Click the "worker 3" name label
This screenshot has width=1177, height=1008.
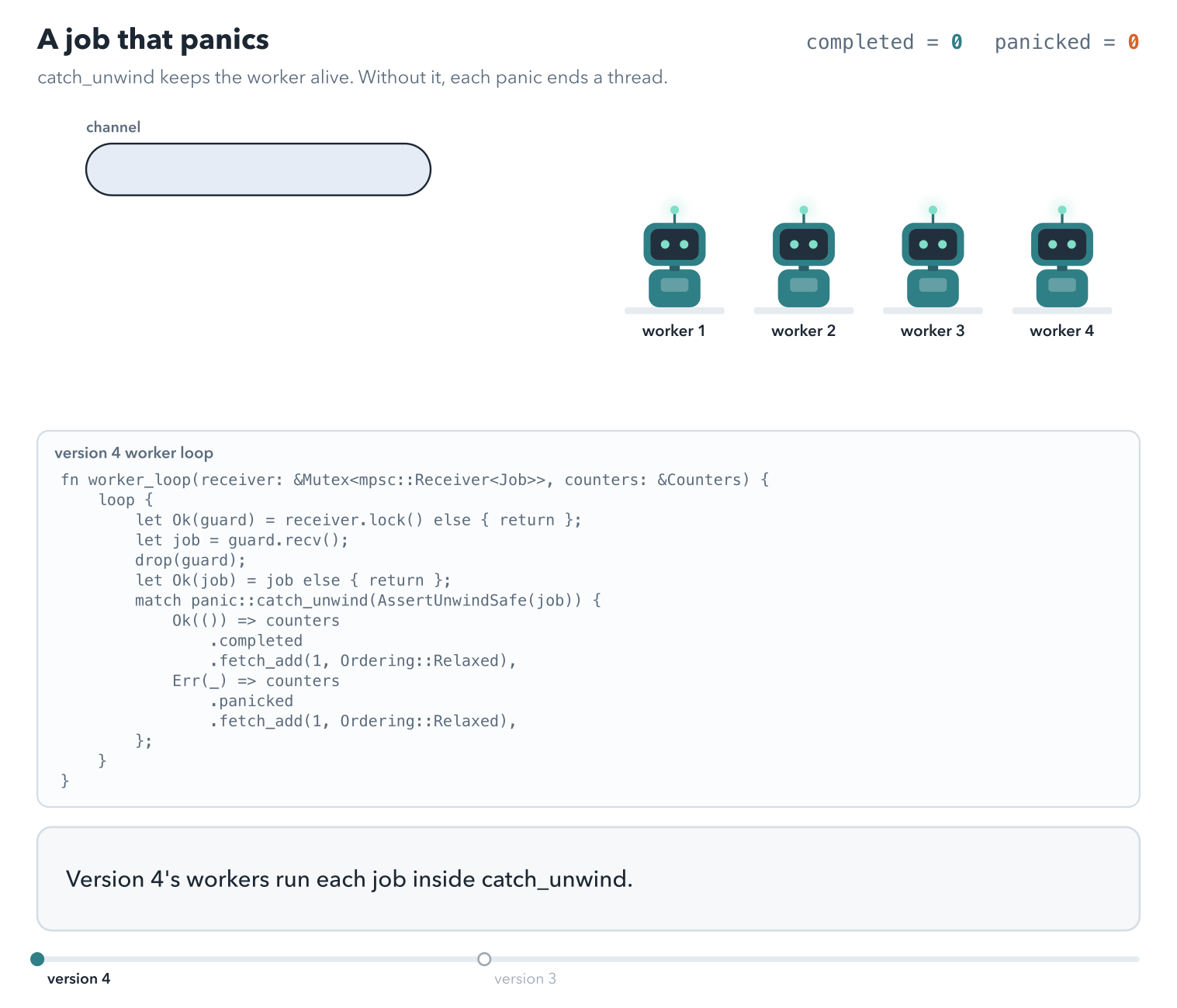tap(933, 331)
